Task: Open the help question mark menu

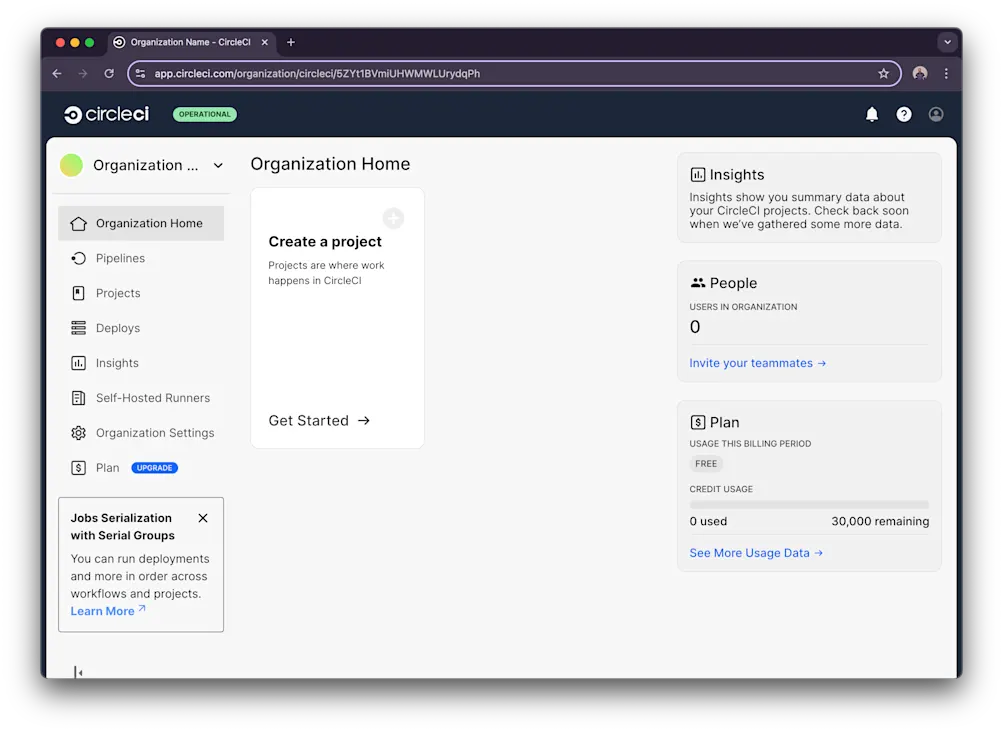Action: click(x=904, y=115)
